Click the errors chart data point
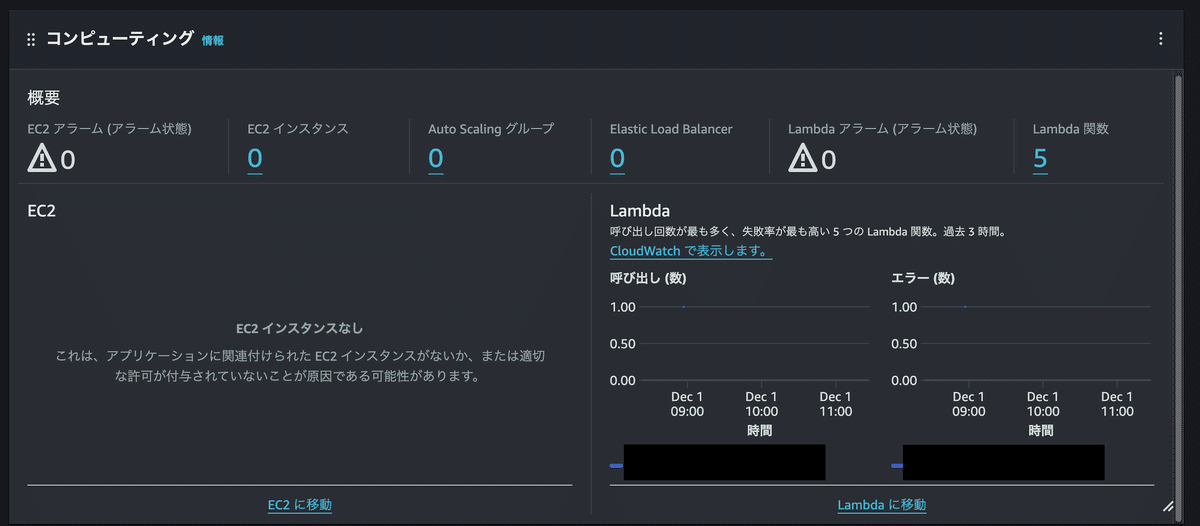The height and width of the screenshot is (526, 1200). click(965, 307)
